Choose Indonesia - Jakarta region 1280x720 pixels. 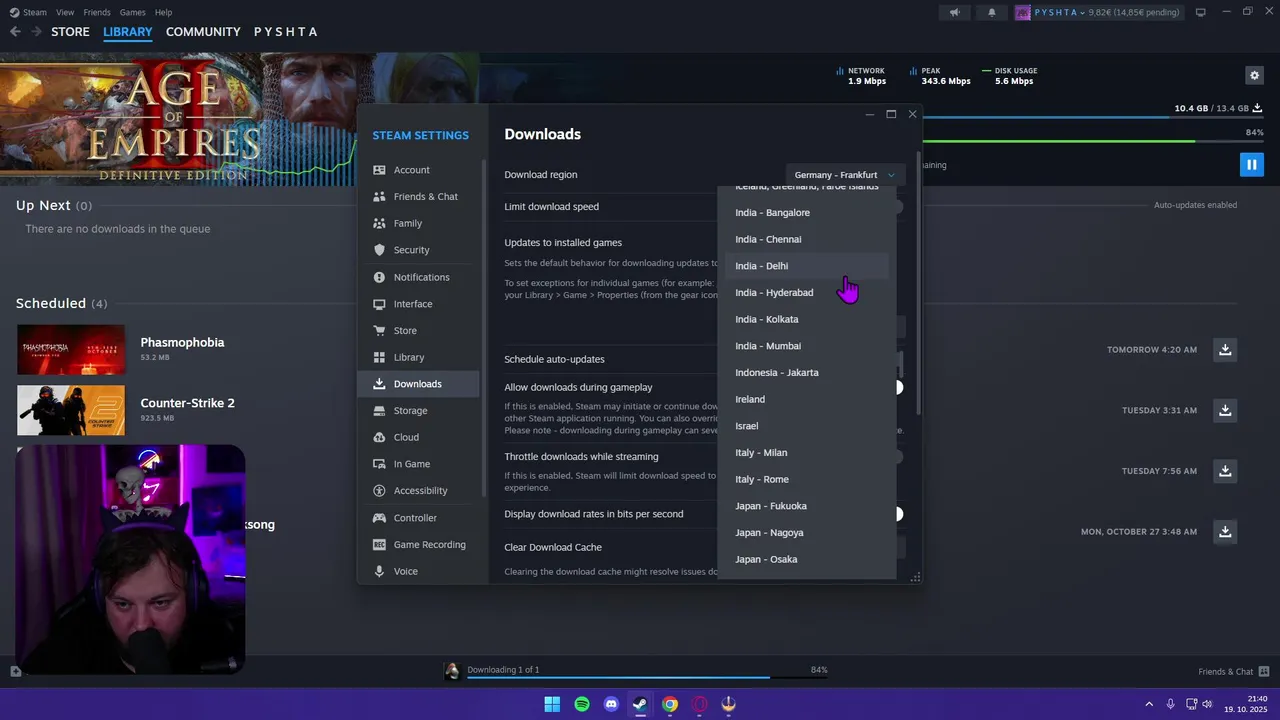tap(807, 373)
